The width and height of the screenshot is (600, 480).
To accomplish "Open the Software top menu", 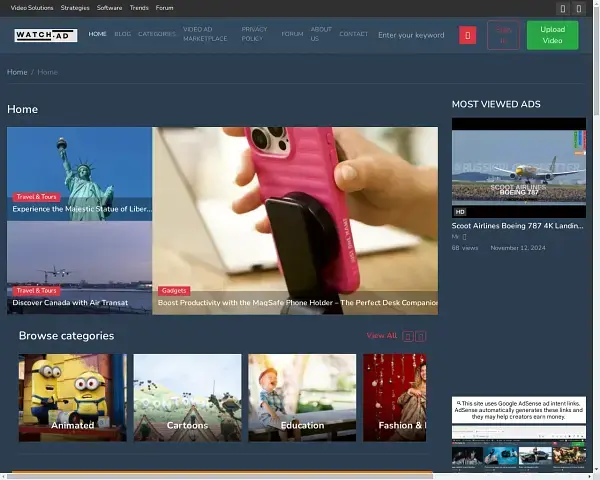I will 109,8.
